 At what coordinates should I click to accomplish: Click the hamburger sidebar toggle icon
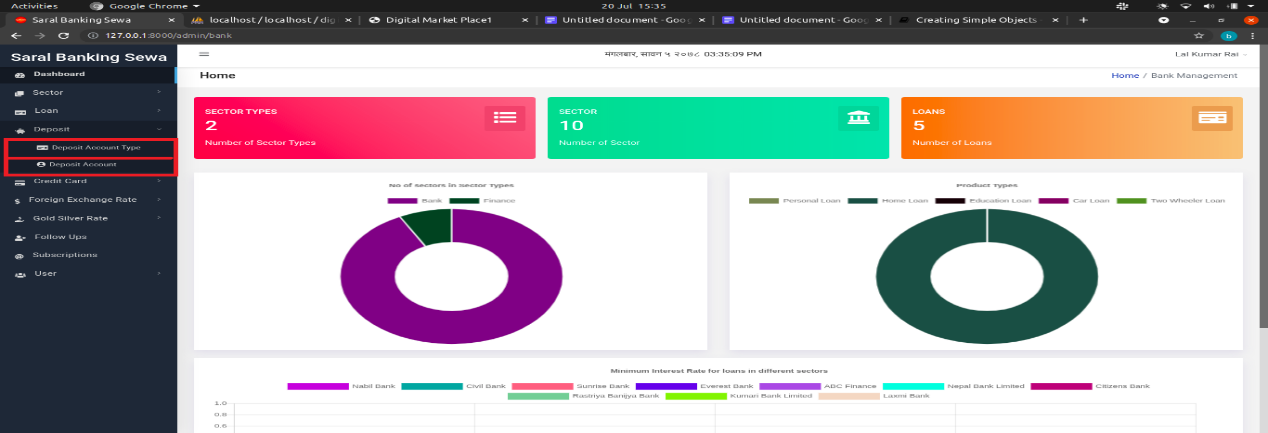[x=204, y=55]
